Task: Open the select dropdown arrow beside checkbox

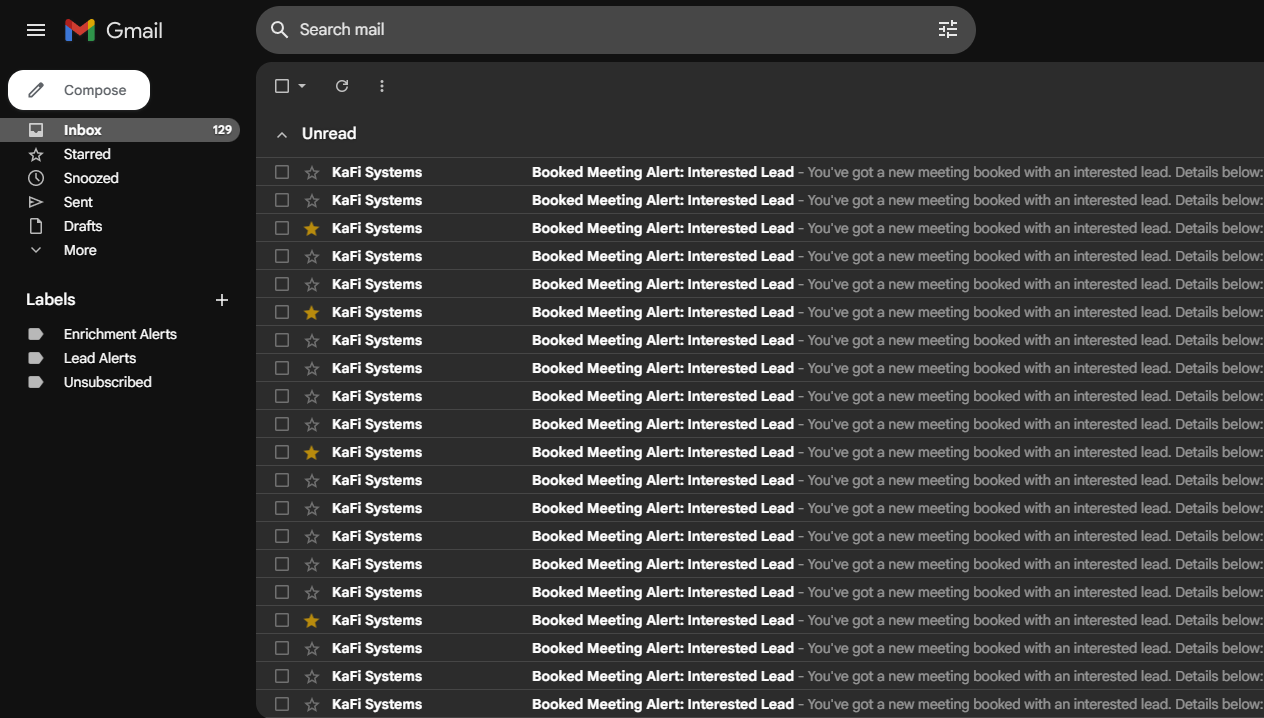Action: [x=302, y=86]
